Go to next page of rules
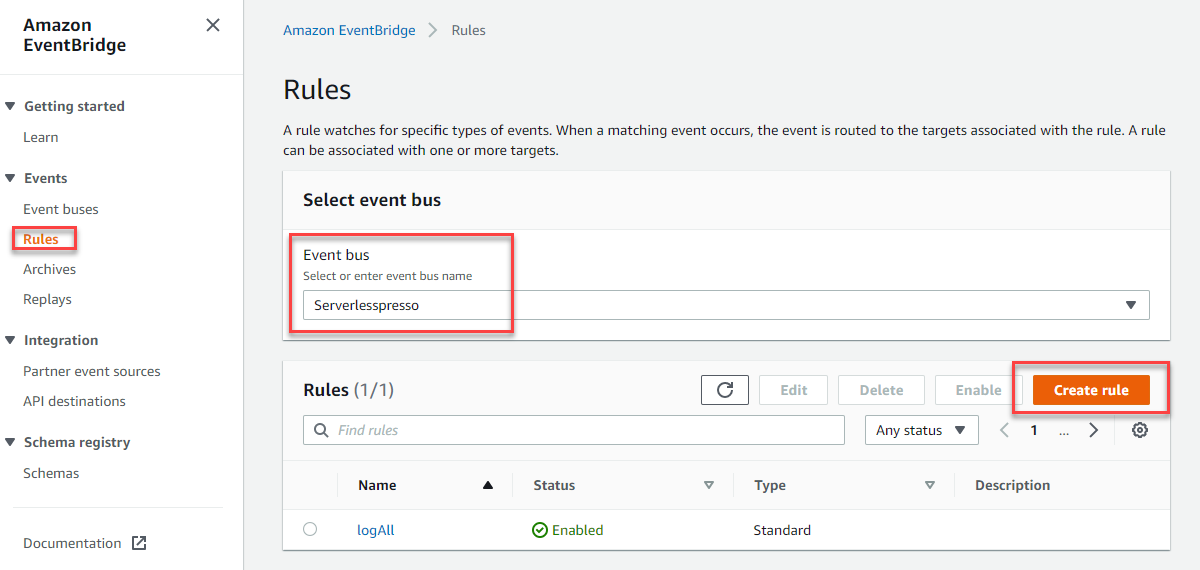The width and height of the screenshot is (1200, 570). 1094,430
